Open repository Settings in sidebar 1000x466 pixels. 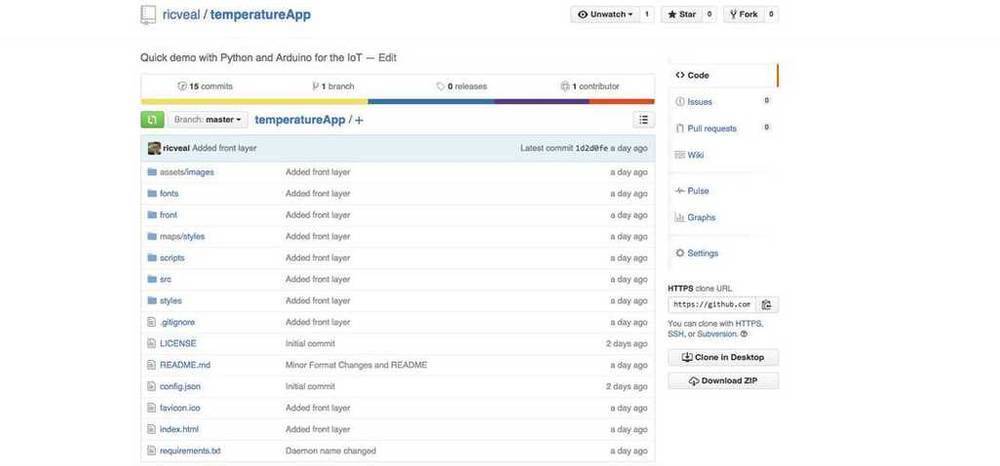702,253
